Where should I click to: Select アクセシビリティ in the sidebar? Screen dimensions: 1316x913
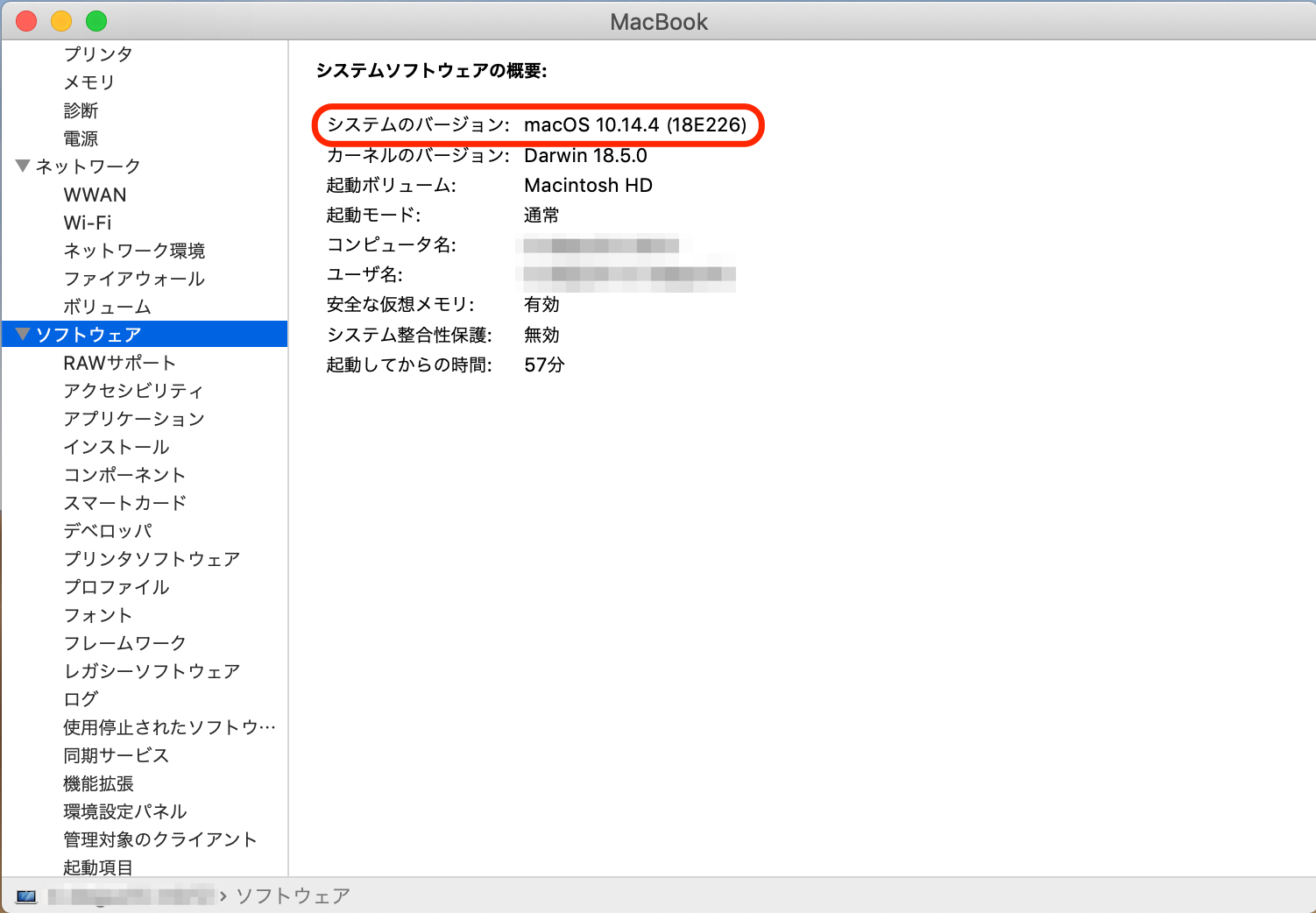[133, 391]
